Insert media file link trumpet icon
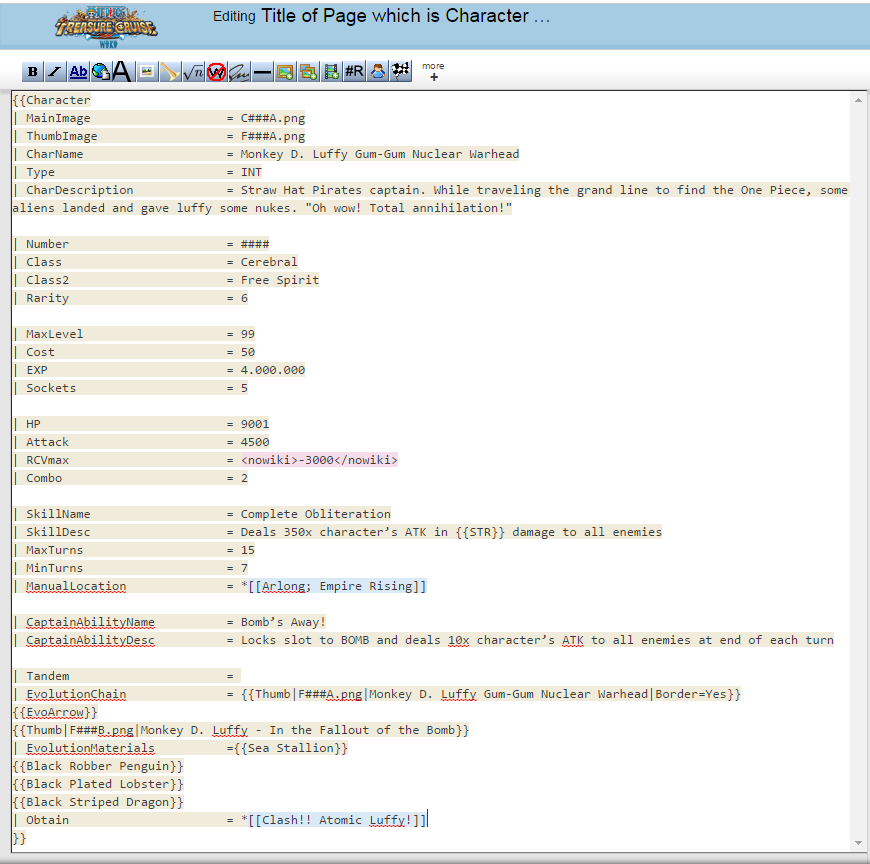 pos(170,72)
